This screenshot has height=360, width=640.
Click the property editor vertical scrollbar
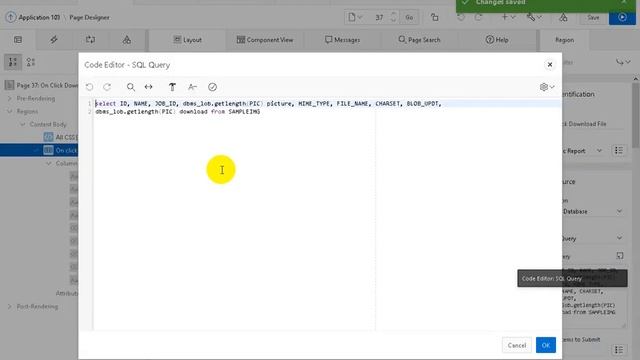[x=635, y=115]
